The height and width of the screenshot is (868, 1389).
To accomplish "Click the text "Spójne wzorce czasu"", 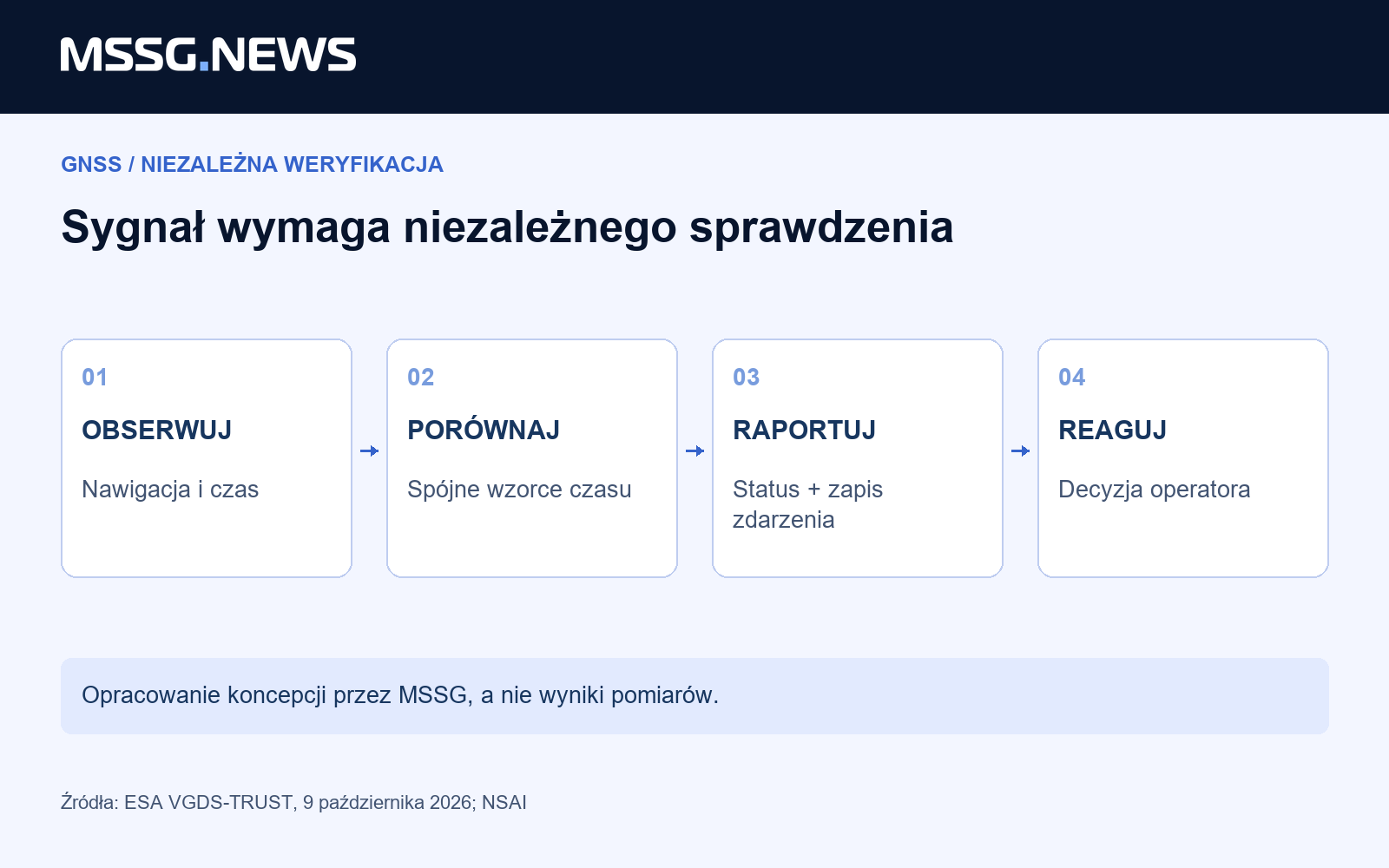I will tap(519, 490).
